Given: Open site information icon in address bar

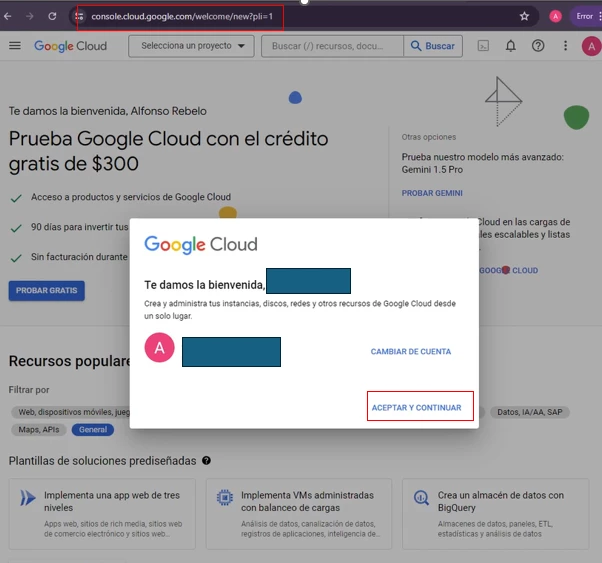Looking at the screenshot, I should point(79,16).
